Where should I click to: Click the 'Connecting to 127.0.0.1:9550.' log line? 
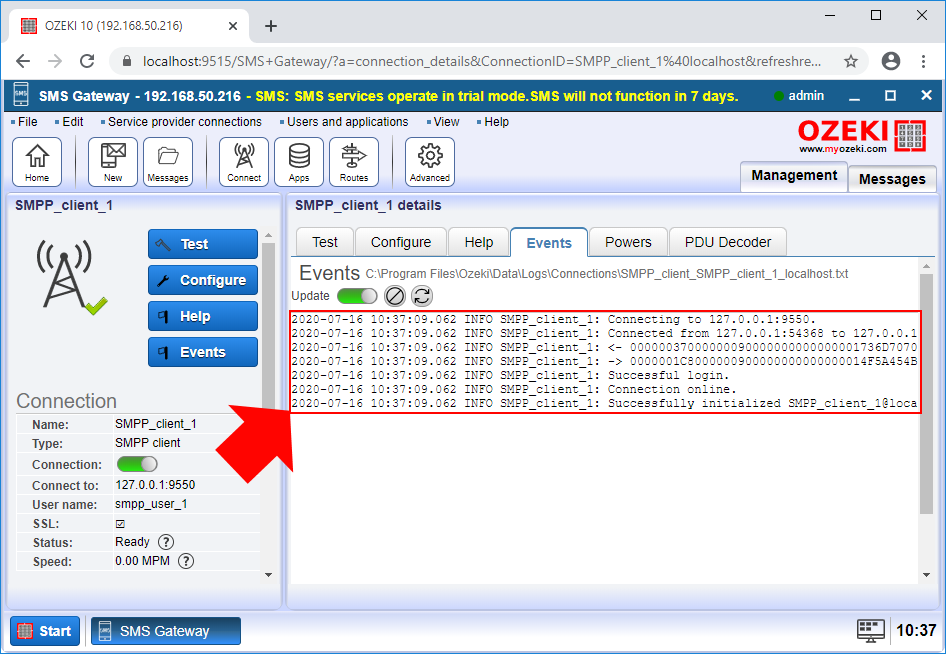click(554, 319)
